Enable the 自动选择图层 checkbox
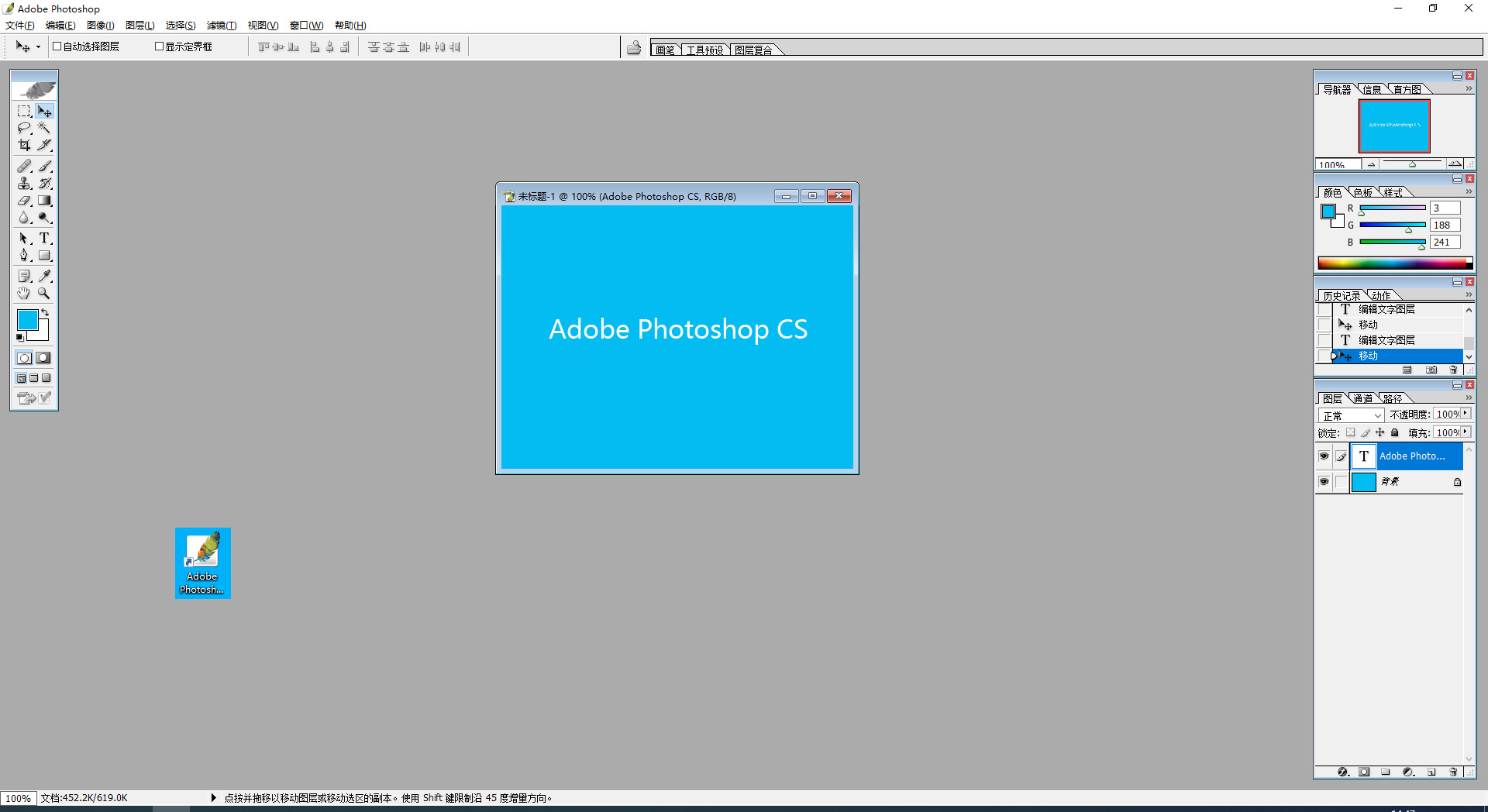The height and width of the screenshot is (812, 1488). coord(57,46)
